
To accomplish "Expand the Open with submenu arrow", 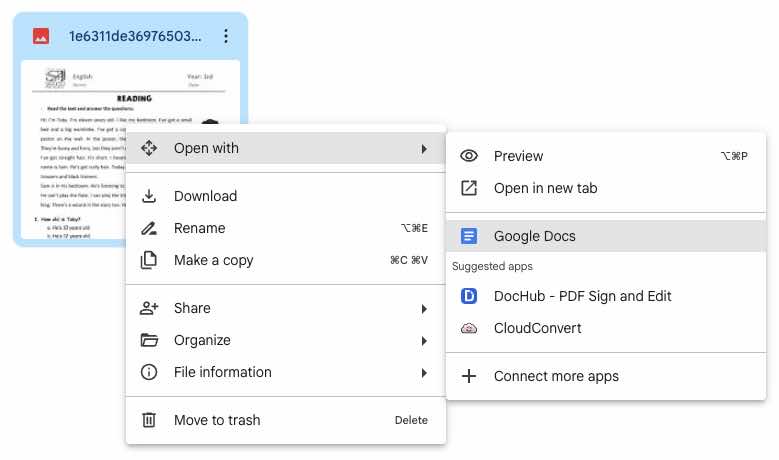I will coord(424,149).
